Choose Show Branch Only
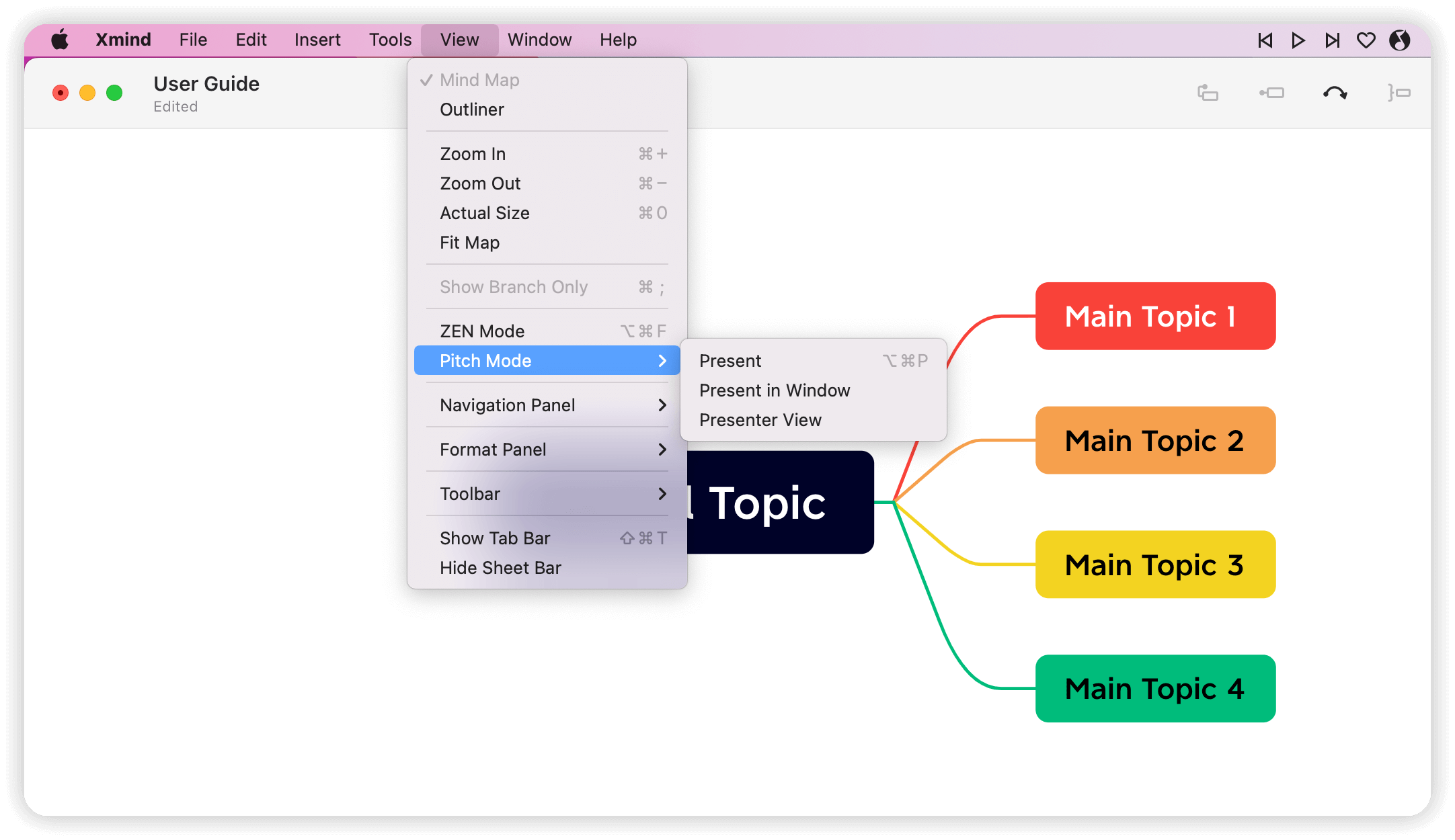Image resolution: width=1455 pixels, height=840 pixels. pos(547,287)
